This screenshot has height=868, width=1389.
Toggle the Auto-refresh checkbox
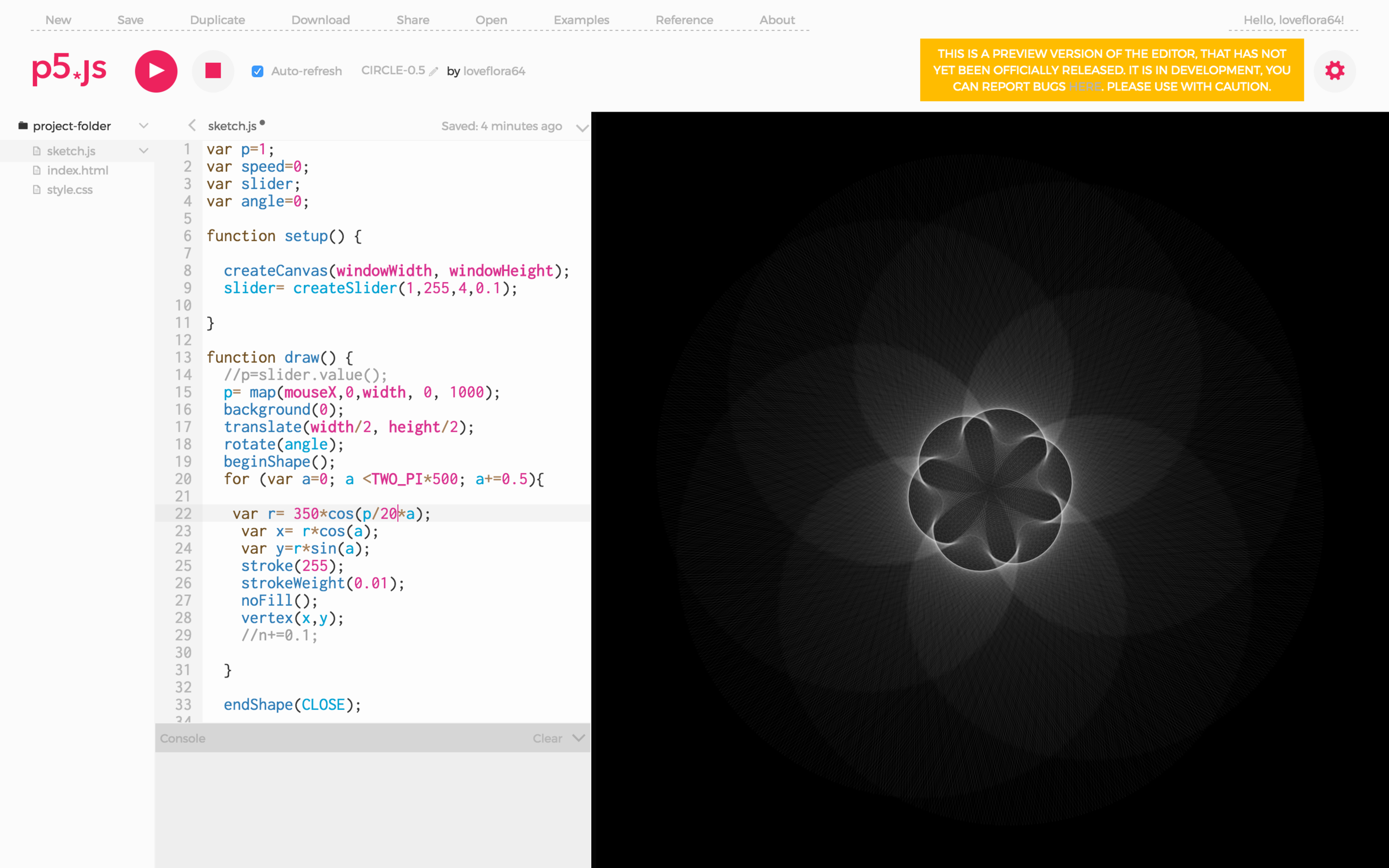(x=257, y=71)
